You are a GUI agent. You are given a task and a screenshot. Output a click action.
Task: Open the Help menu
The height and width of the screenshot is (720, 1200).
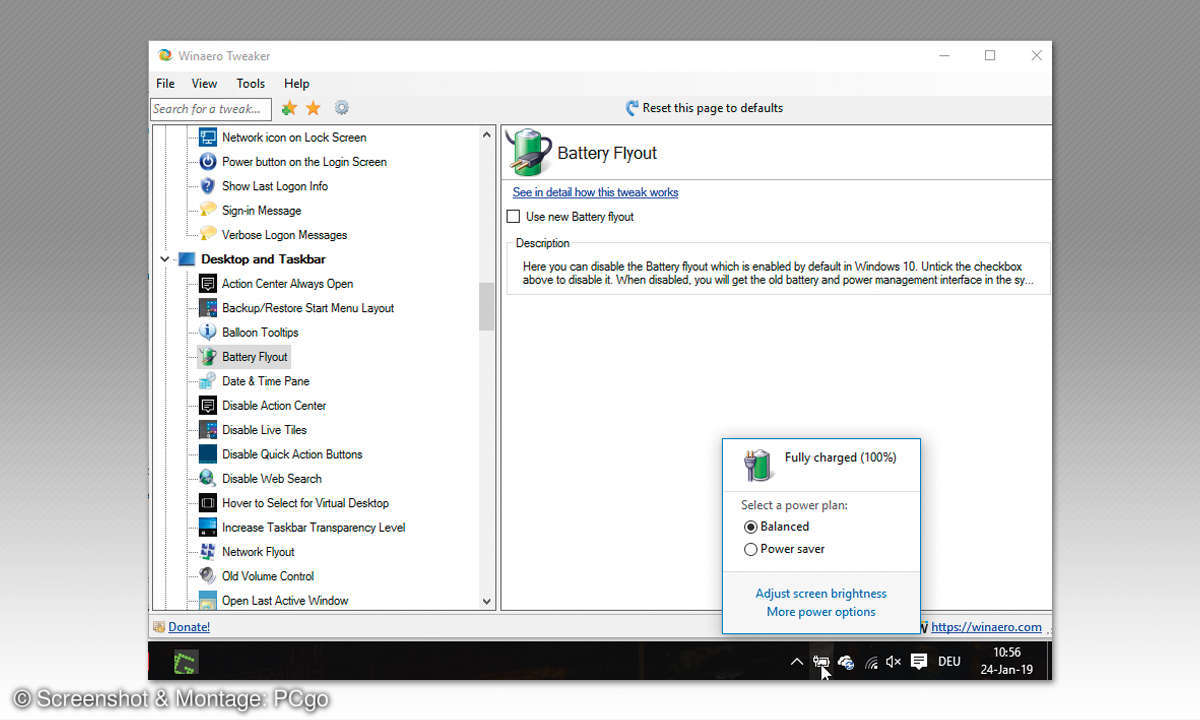pyautogui.click(x=297, y=83)
